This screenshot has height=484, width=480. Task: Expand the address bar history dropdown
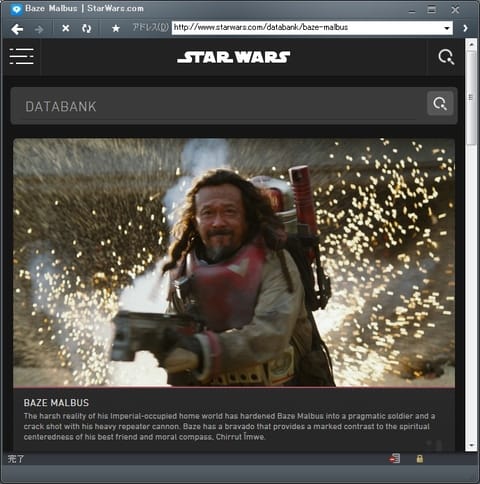point(447,28)
